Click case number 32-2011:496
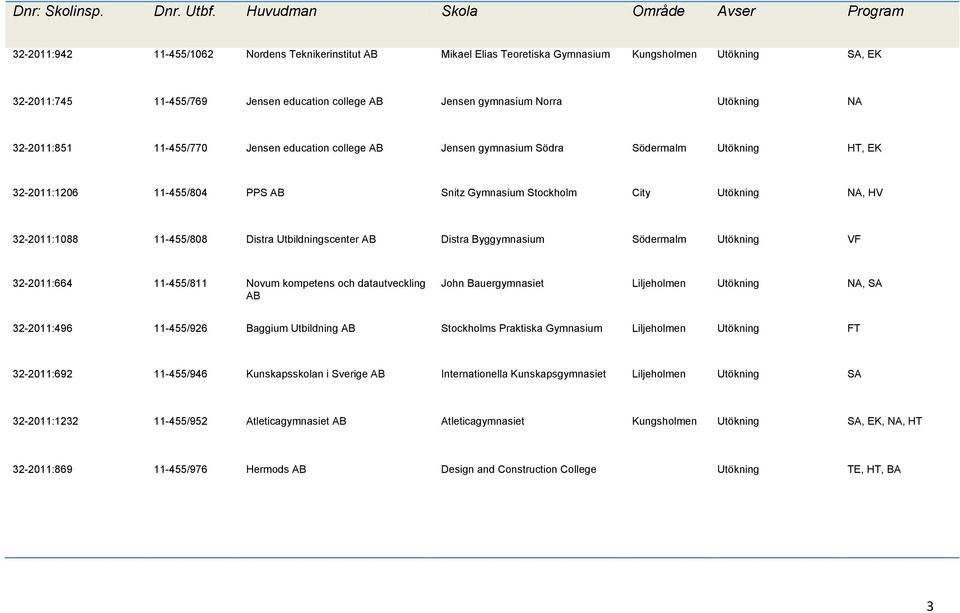Image resolution: width=960 pixels, height=613 pixels. click(42, 329)
